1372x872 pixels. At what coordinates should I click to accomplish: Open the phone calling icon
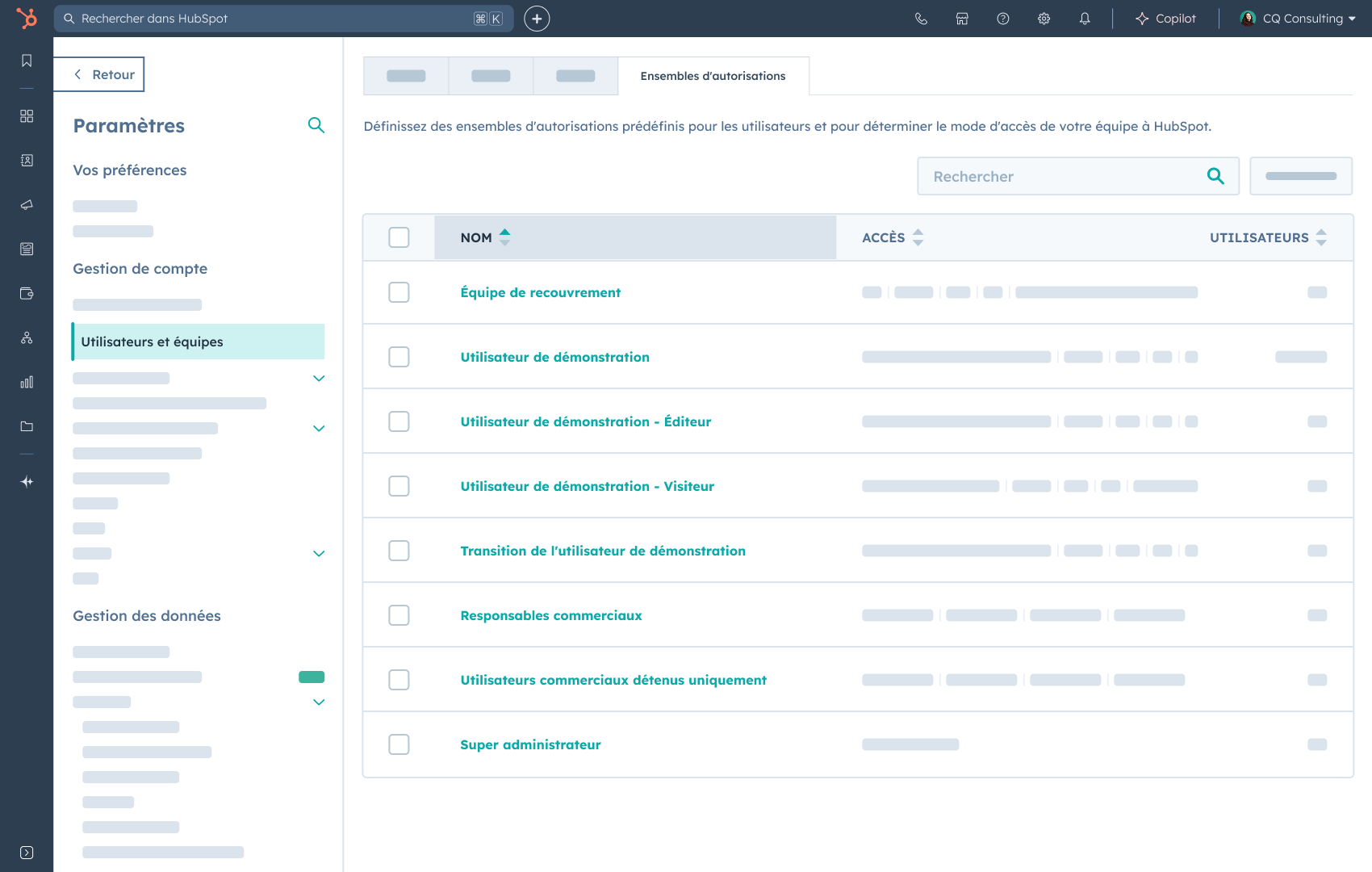(921, 19)
